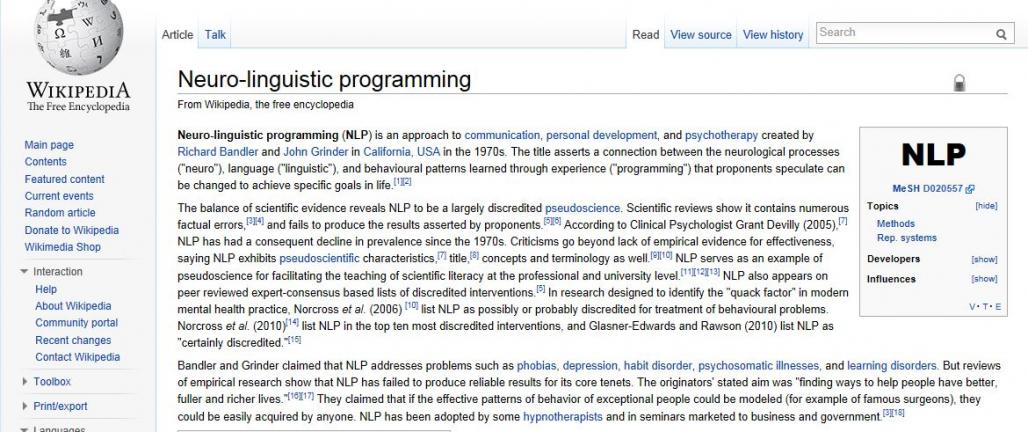This screenshot has height=432, width=1028.
Task: Show the Influences section in infobox
Action: click(x=984, y=279)
